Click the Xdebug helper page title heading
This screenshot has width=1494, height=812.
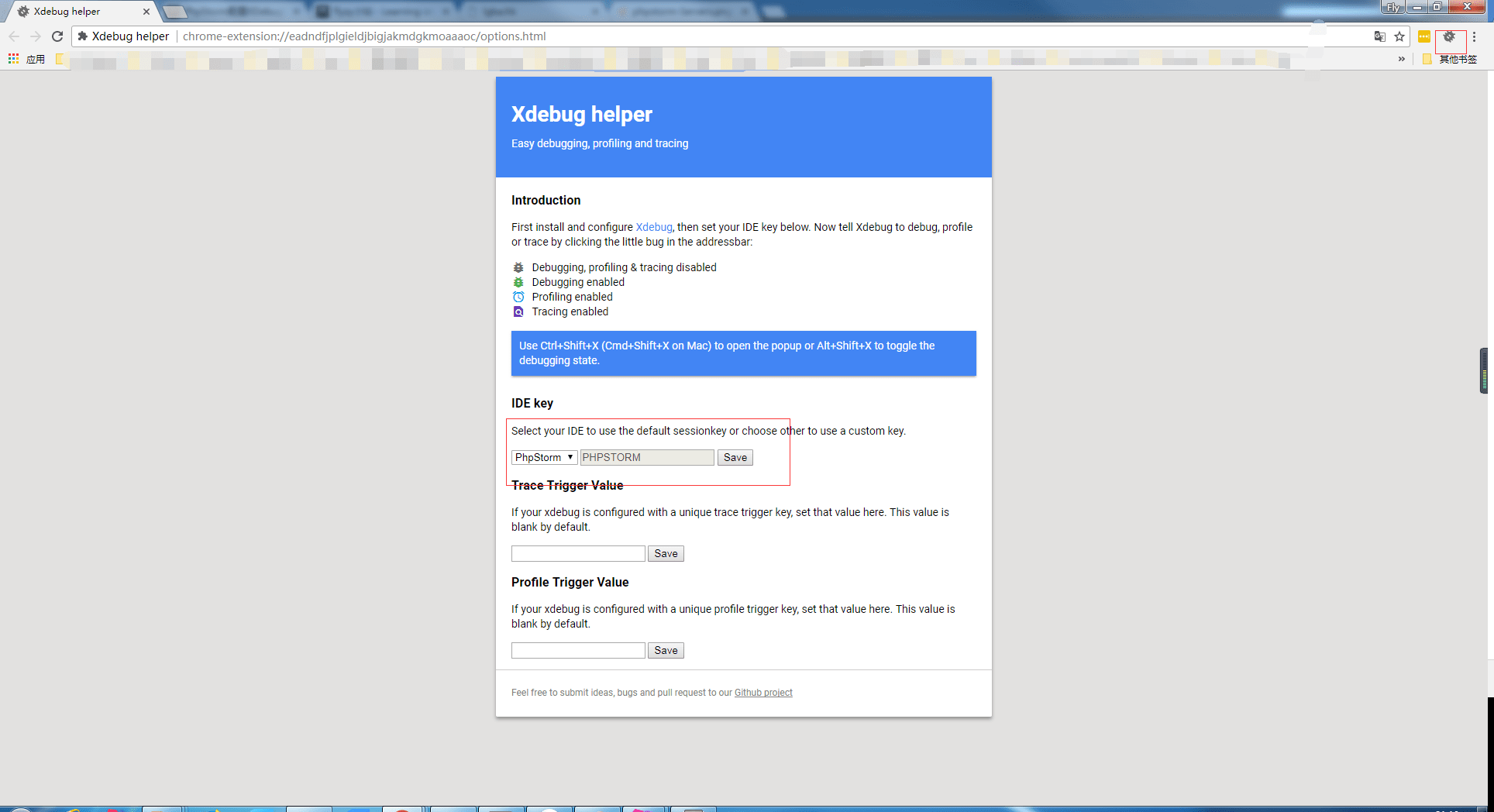tap(582, 114)
